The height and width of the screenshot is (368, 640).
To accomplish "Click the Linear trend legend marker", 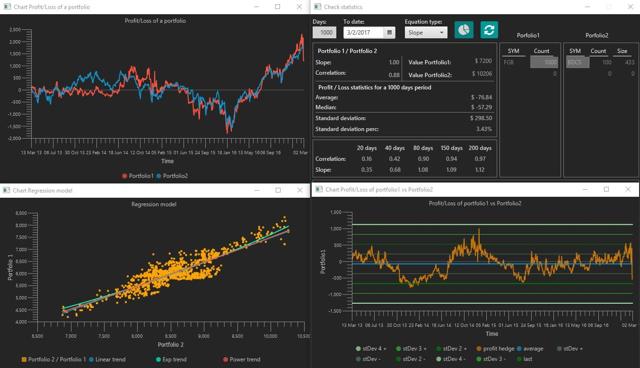I will point(91,359).
